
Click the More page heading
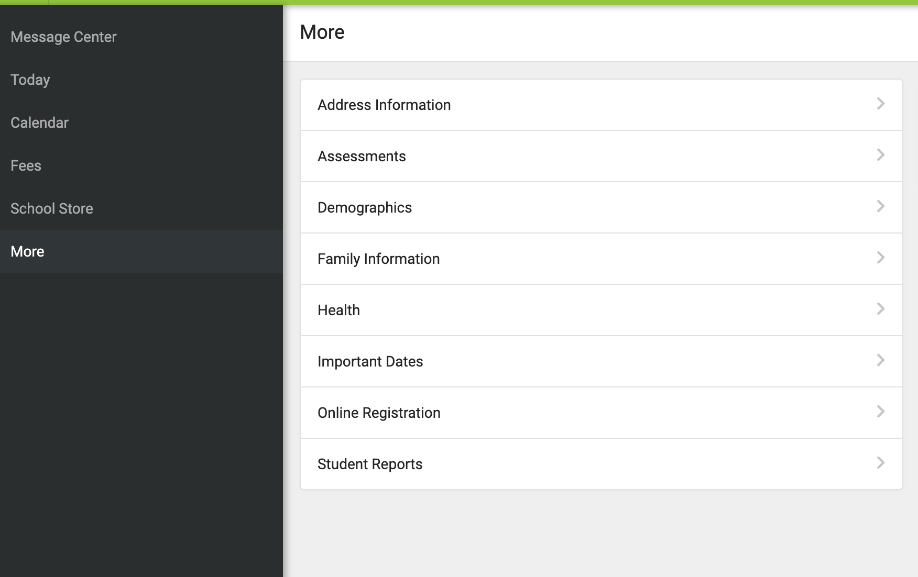click(x=322, y=32)
